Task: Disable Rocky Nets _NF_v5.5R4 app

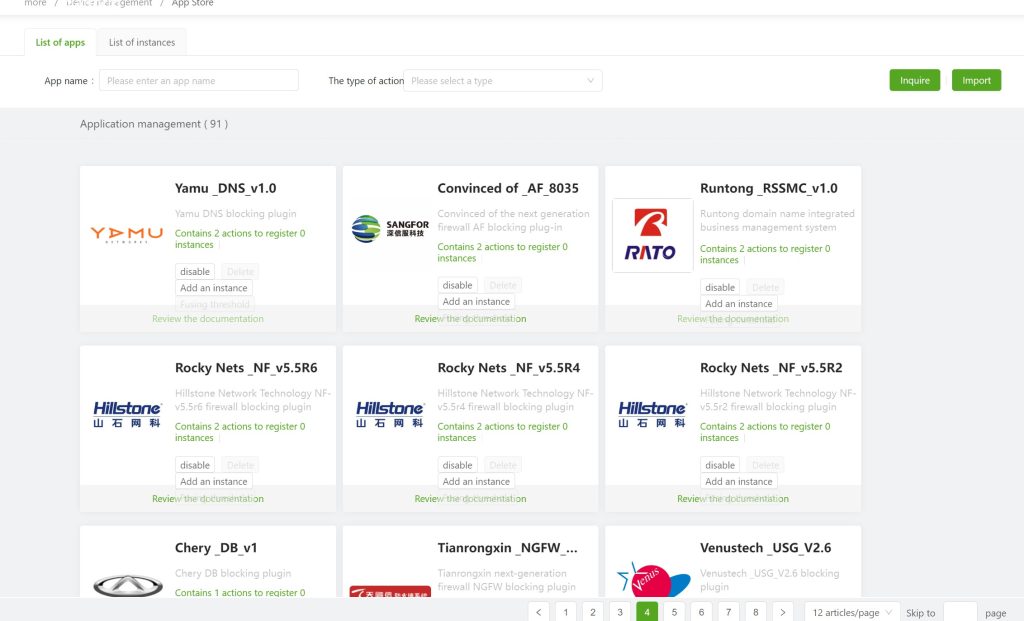Action: tap(457, 465)
